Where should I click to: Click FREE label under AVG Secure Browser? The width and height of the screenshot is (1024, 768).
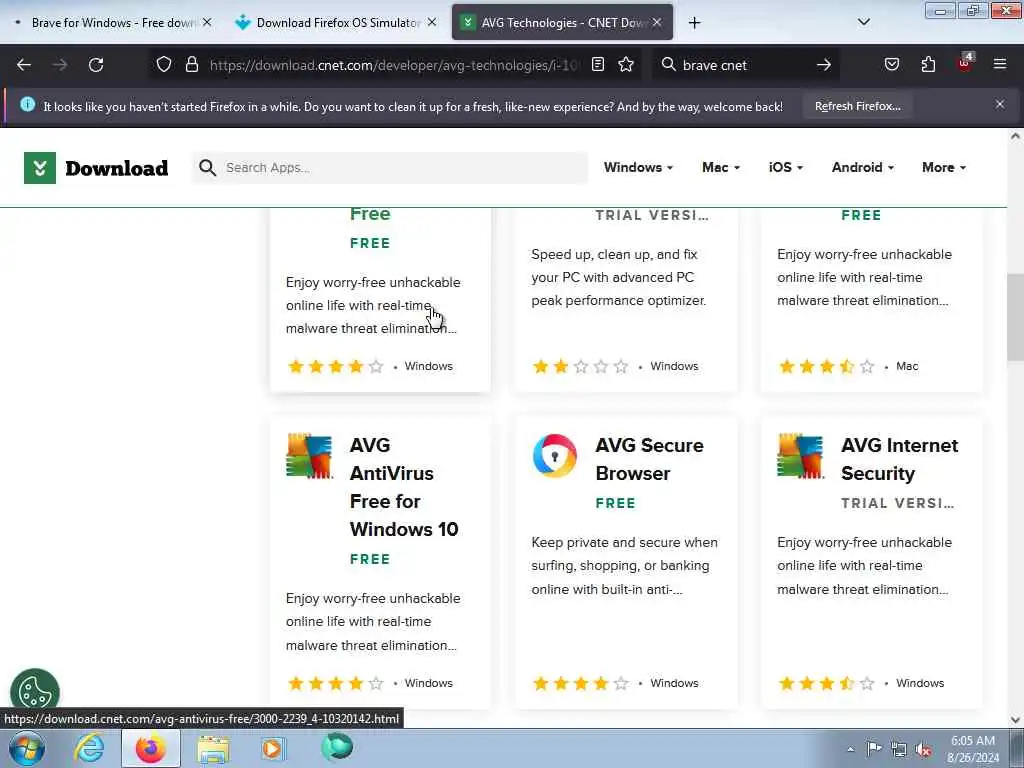(615, 503)
